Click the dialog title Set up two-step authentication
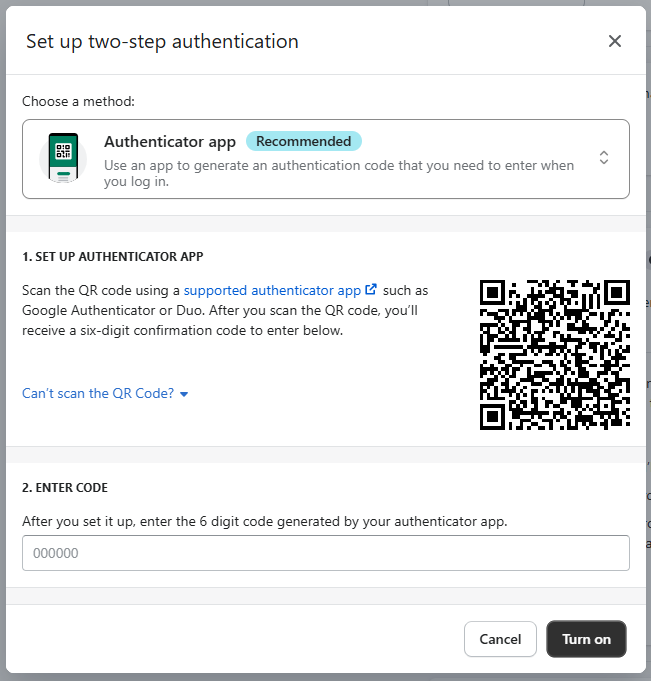 coord(162,41)
